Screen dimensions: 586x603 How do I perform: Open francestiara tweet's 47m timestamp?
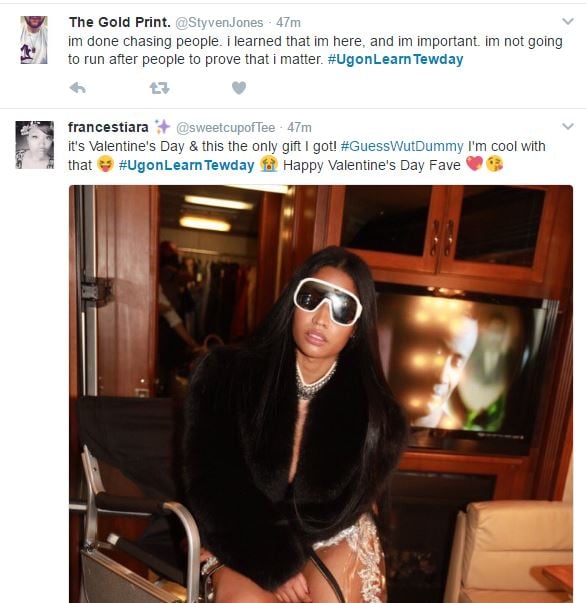[x=300, y=128]
